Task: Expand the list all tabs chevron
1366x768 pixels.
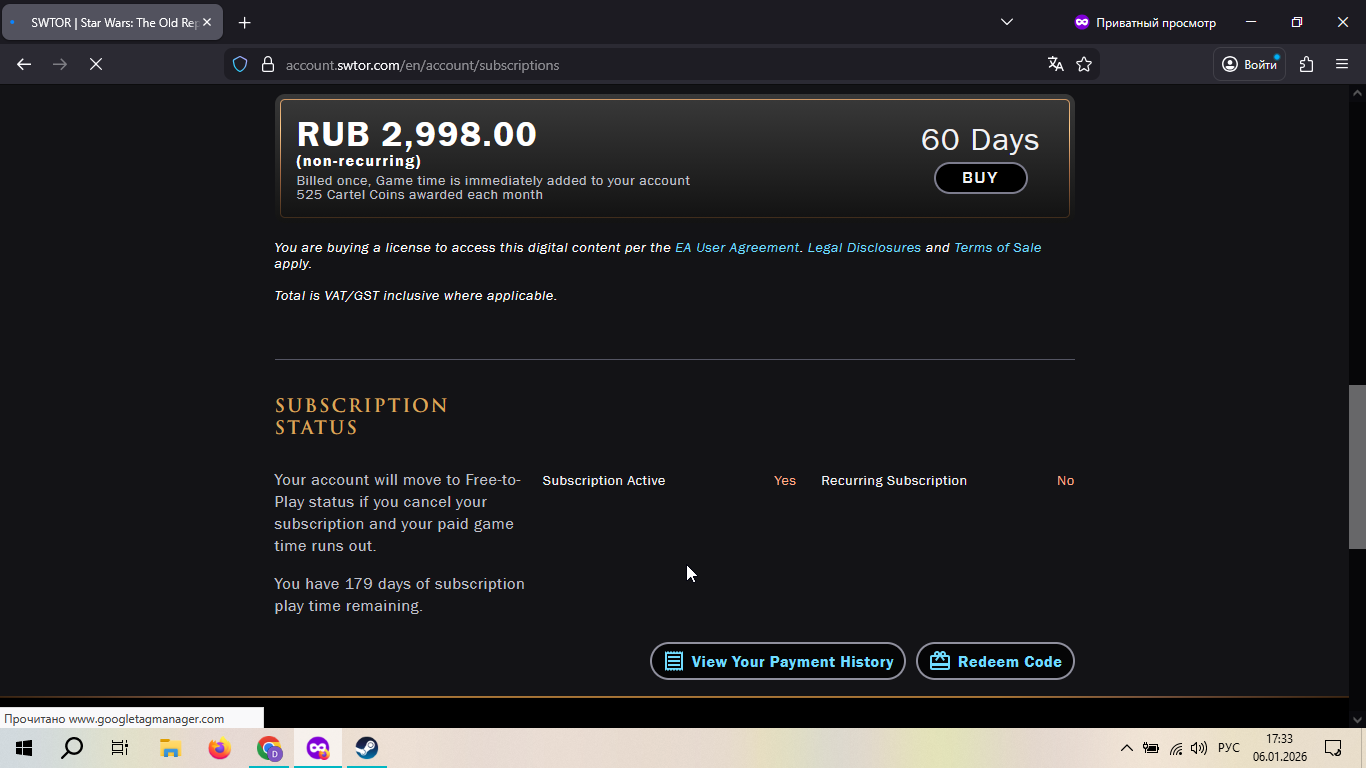Action: pyautogui.click(x=1007, y=22)
